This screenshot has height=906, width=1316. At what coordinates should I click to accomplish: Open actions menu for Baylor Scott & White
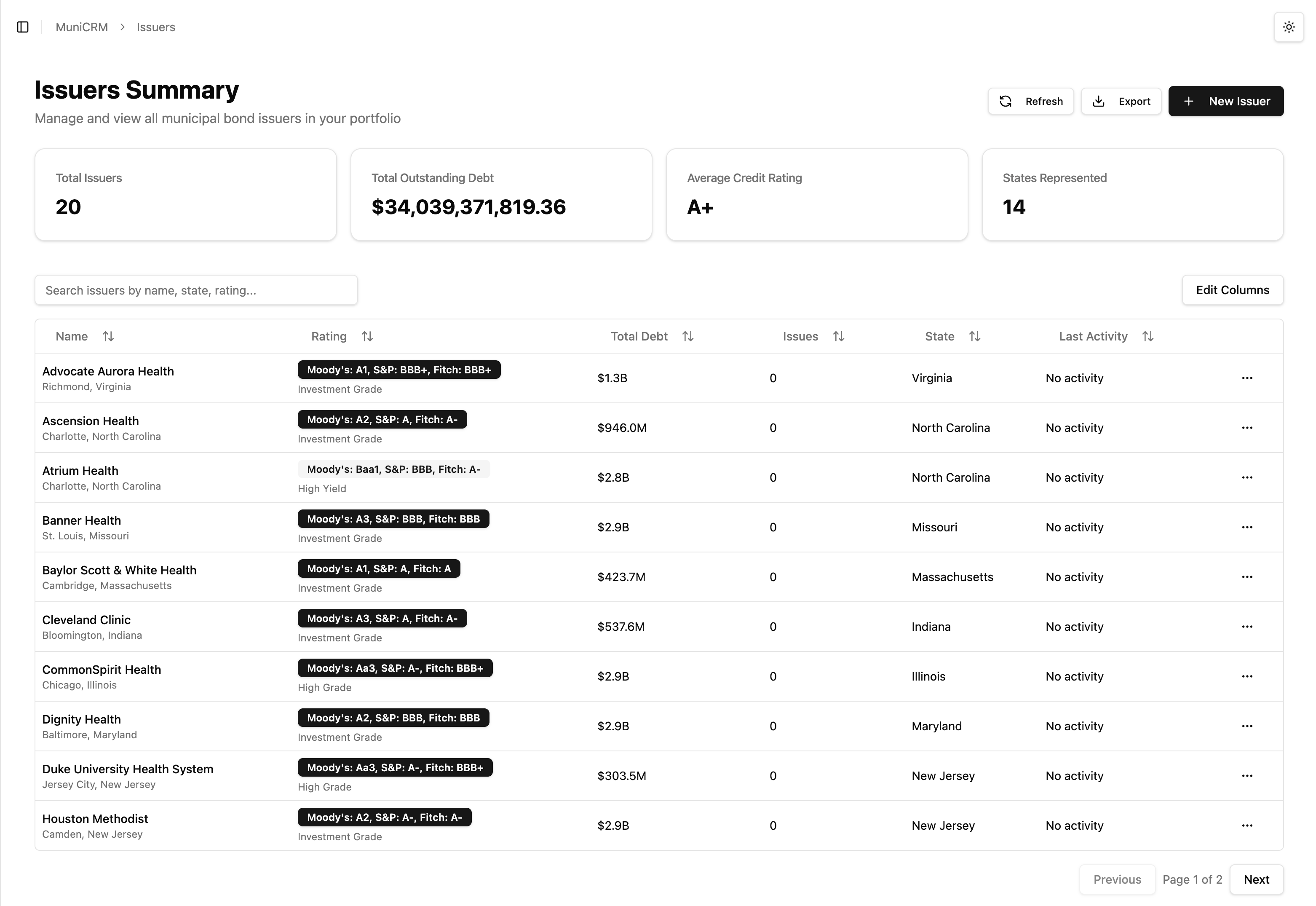pyautogui.click(x=1247, y=577)
